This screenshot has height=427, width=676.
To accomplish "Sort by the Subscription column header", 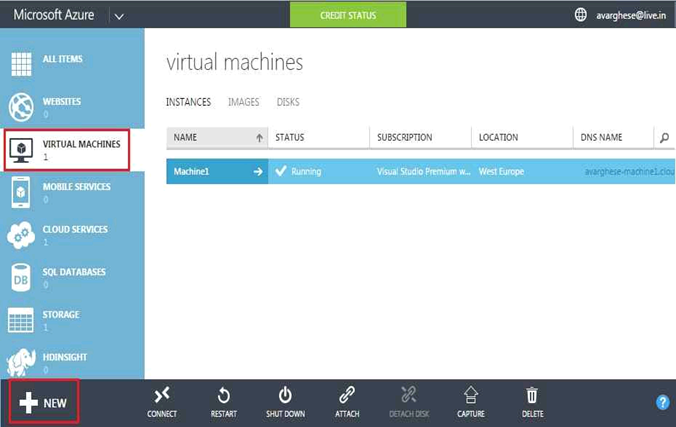I will 420,138.
